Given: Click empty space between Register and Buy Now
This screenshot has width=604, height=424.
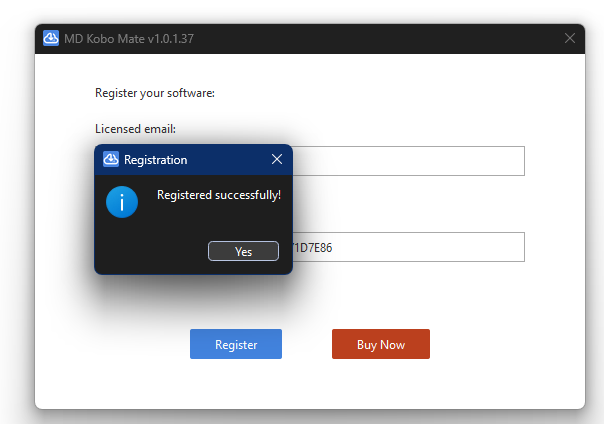Looking at the screenshot, I should pyautogui.click(x=307, y=344).
